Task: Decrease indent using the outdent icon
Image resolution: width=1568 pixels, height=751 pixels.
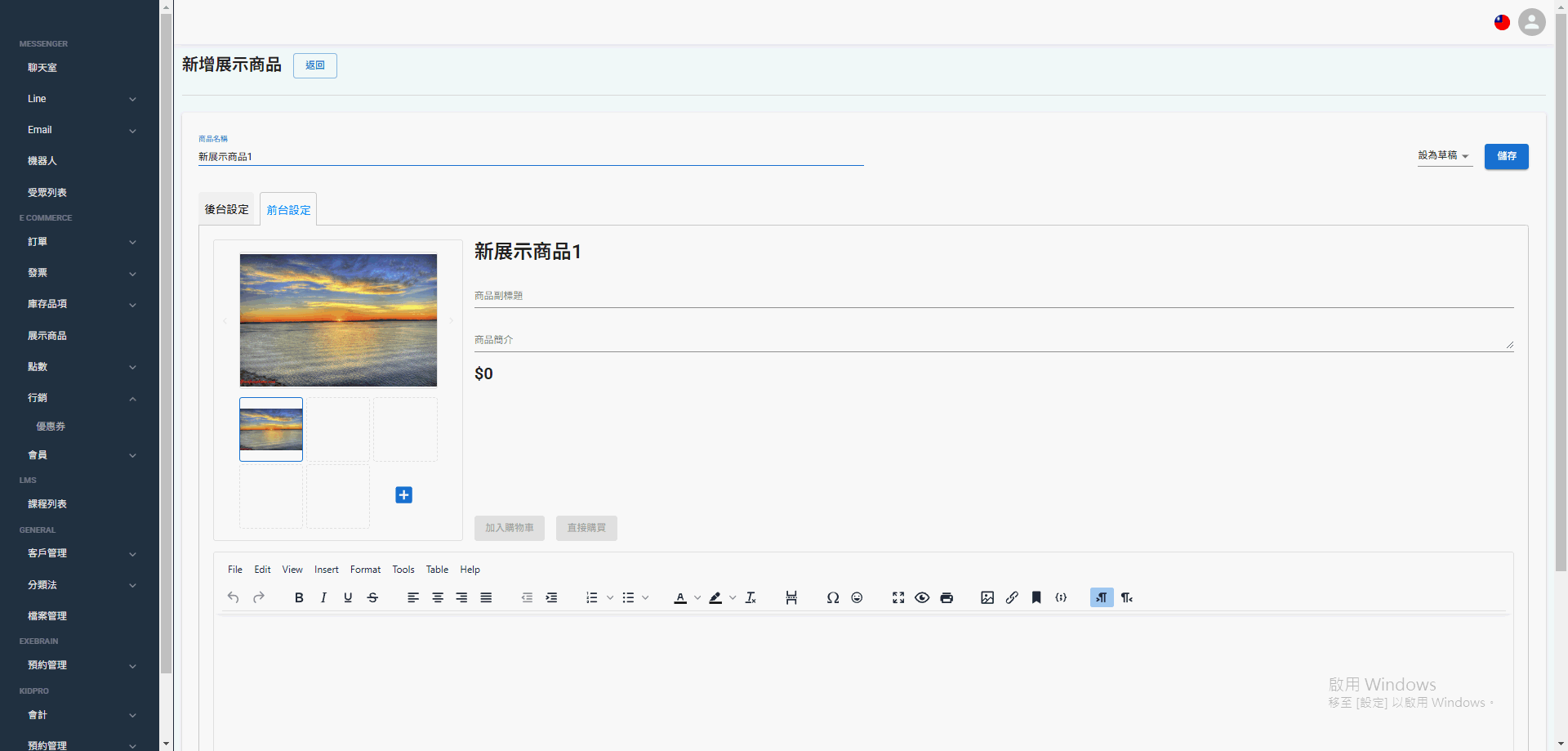Action: point(527,597)
